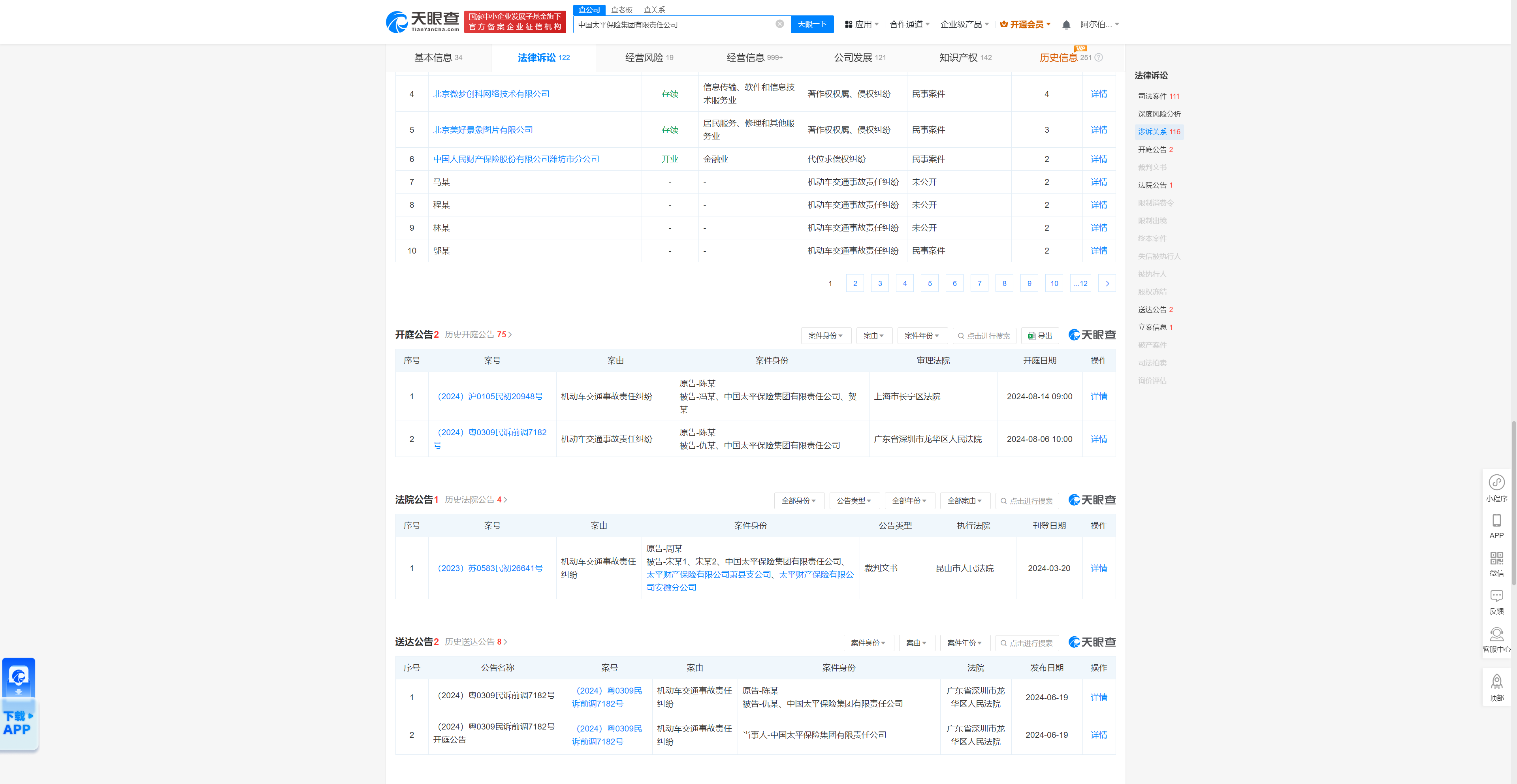Screen dimensions: 1517x784
Task: Click 开庭公告 search field 点击进行搜索
Action: [x=984, y=335]
